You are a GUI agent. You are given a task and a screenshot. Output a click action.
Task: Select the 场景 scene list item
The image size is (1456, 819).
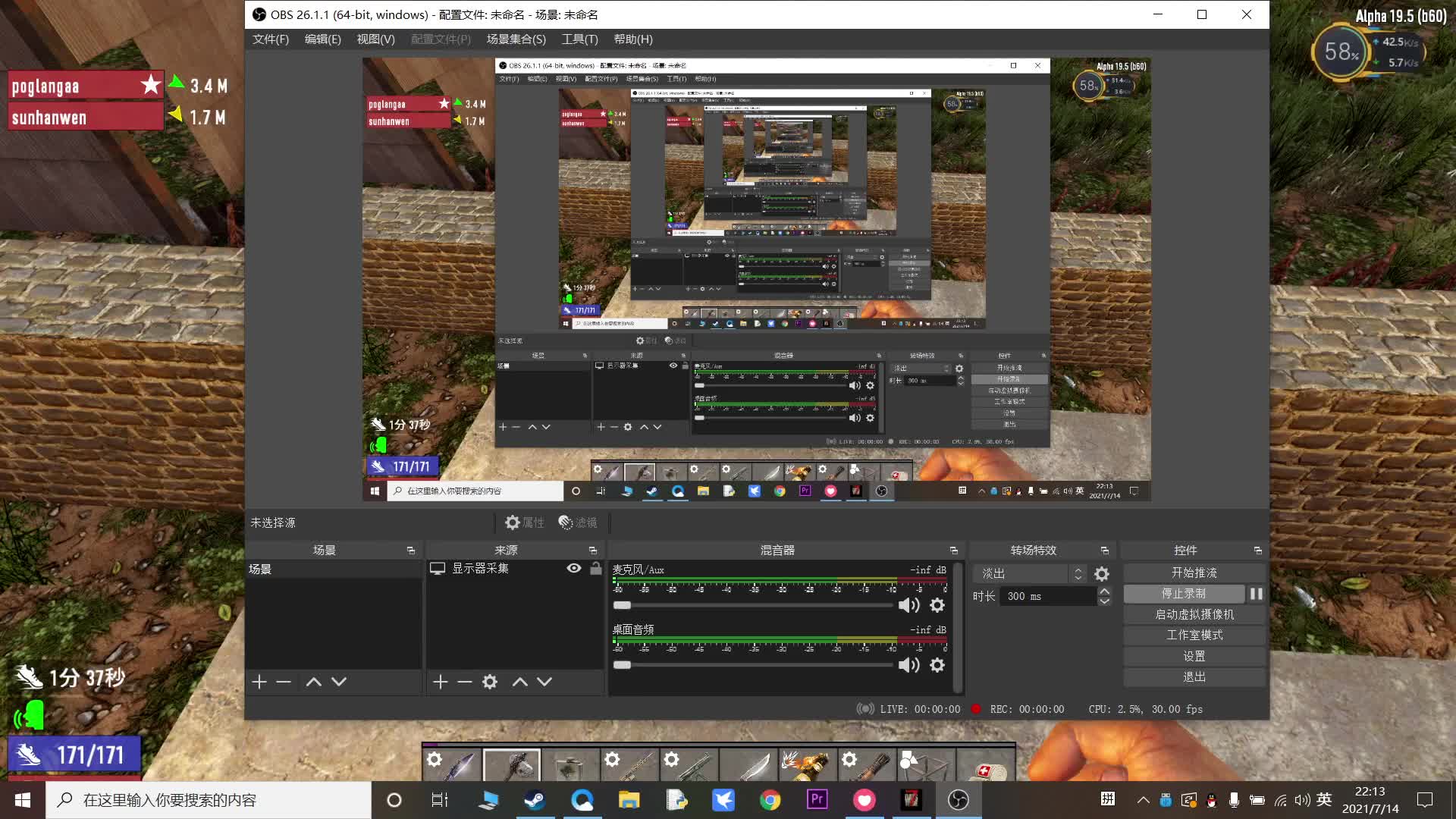[334, 569]
